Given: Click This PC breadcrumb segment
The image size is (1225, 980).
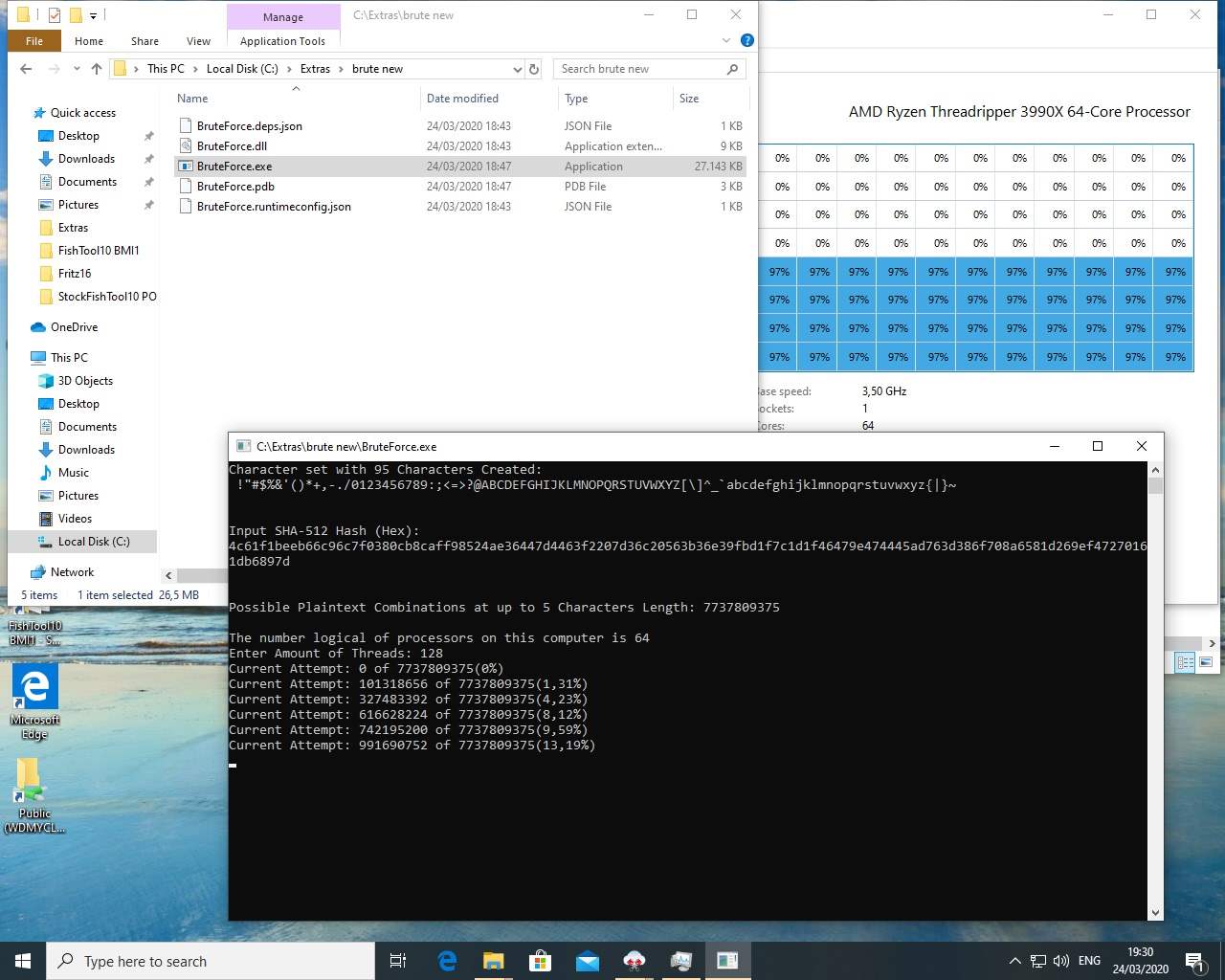Looking at the screenshot, I should tap(166, 69).
